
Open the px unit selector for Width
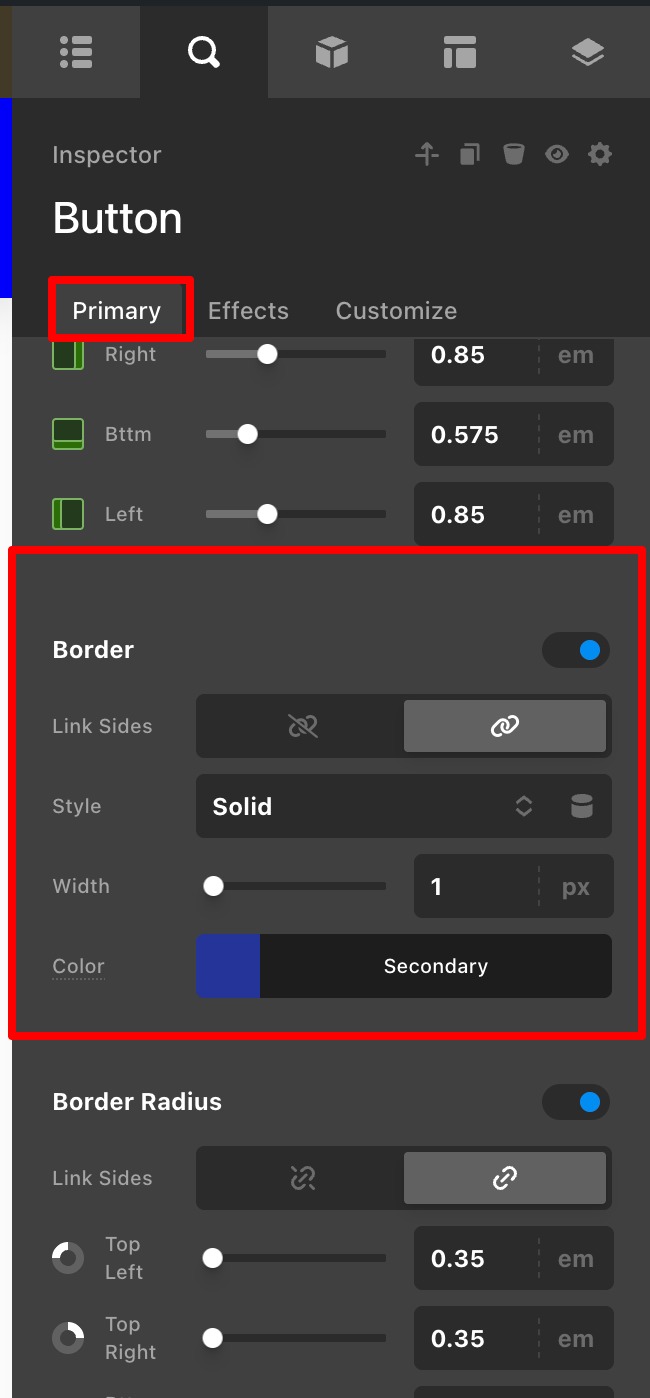point(576,886)
